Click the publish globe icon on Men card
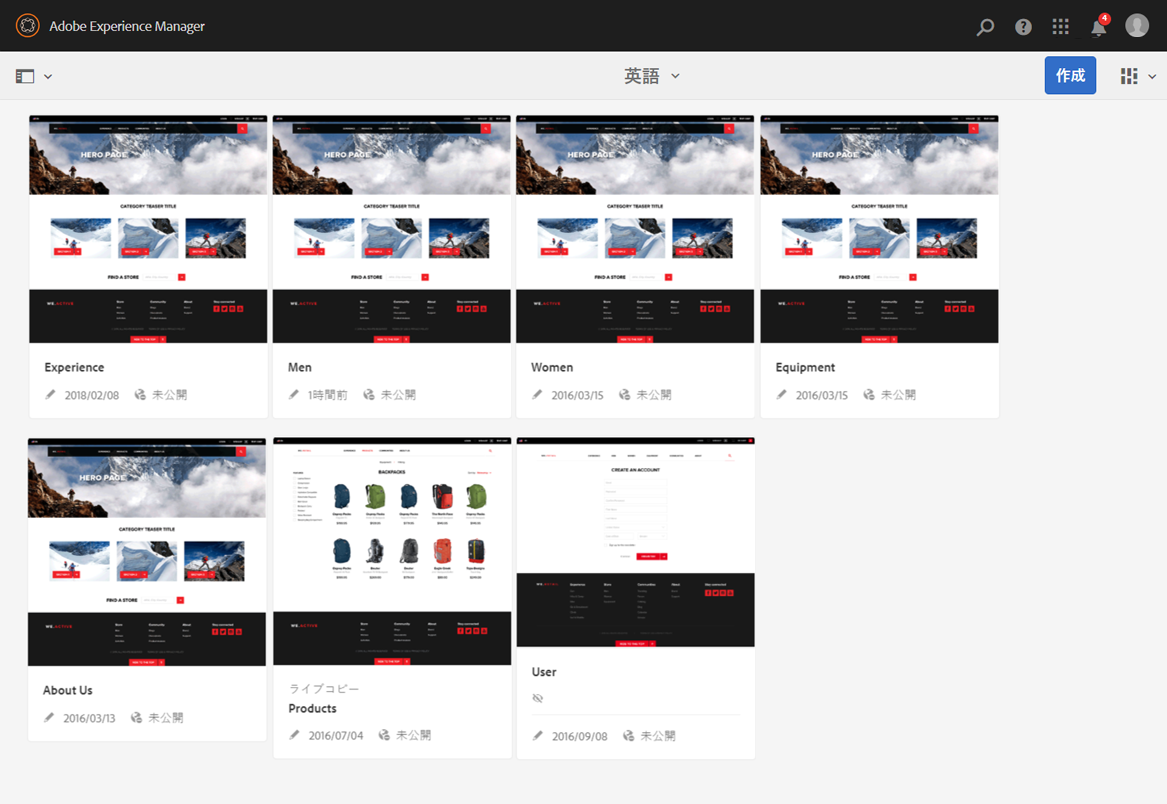 click(x=368, y=395)
